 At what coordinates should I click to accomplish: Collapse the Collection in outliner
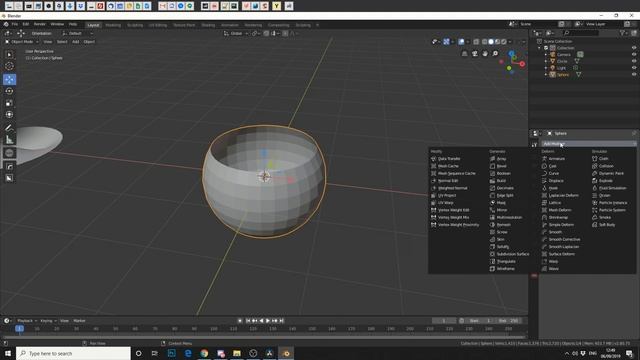[x=540, y=48]
